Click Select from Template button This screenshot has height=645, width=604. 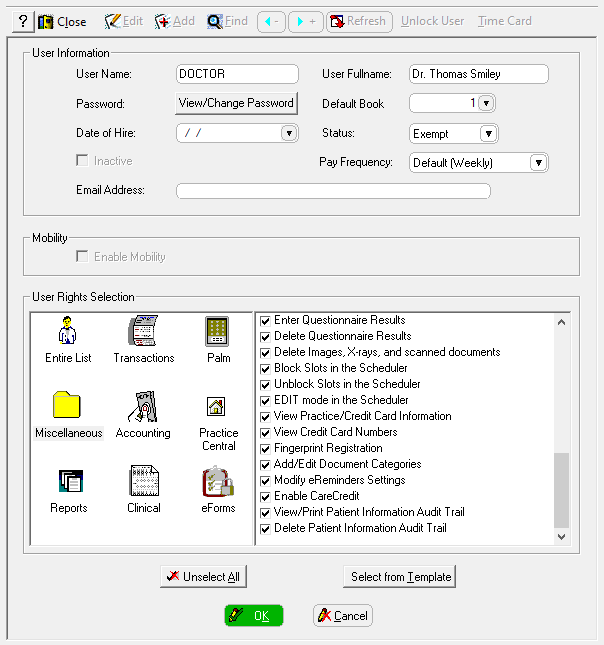[400, 576]
